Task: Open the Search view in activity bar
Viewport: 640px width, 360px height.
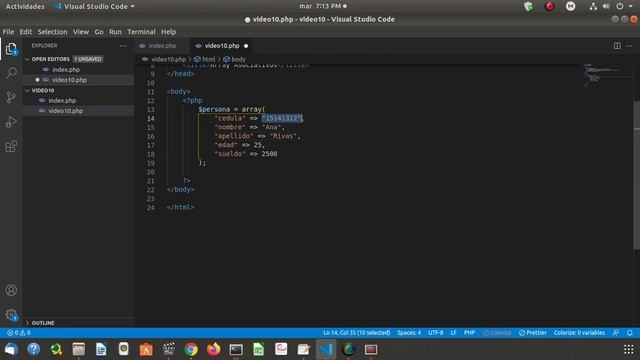Action: pyautogui.click(x=11, y=73)
